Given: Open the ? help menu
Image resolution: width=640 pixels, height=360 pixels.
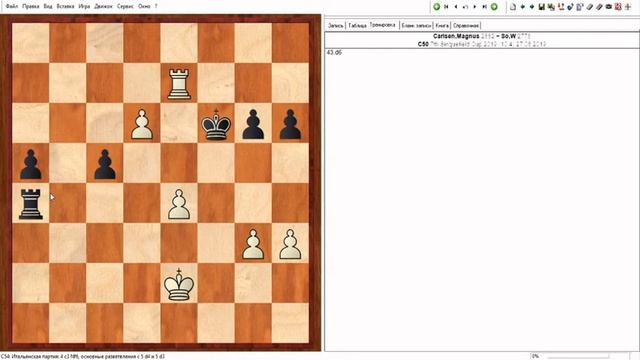Looking at the screenshot, I should coord(156,7).
